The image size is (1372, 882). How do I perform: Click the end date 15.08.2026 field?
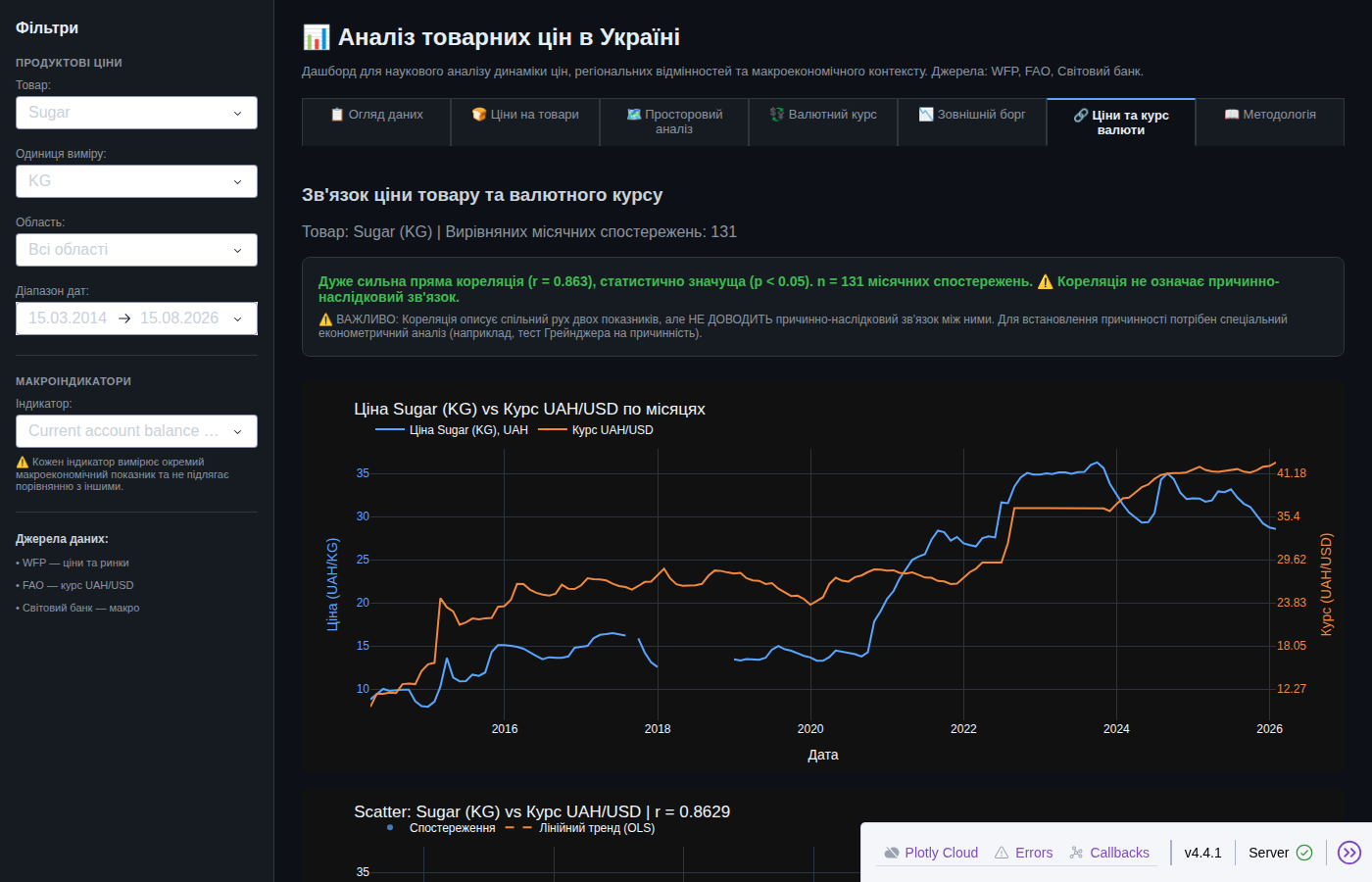[179, 318]
